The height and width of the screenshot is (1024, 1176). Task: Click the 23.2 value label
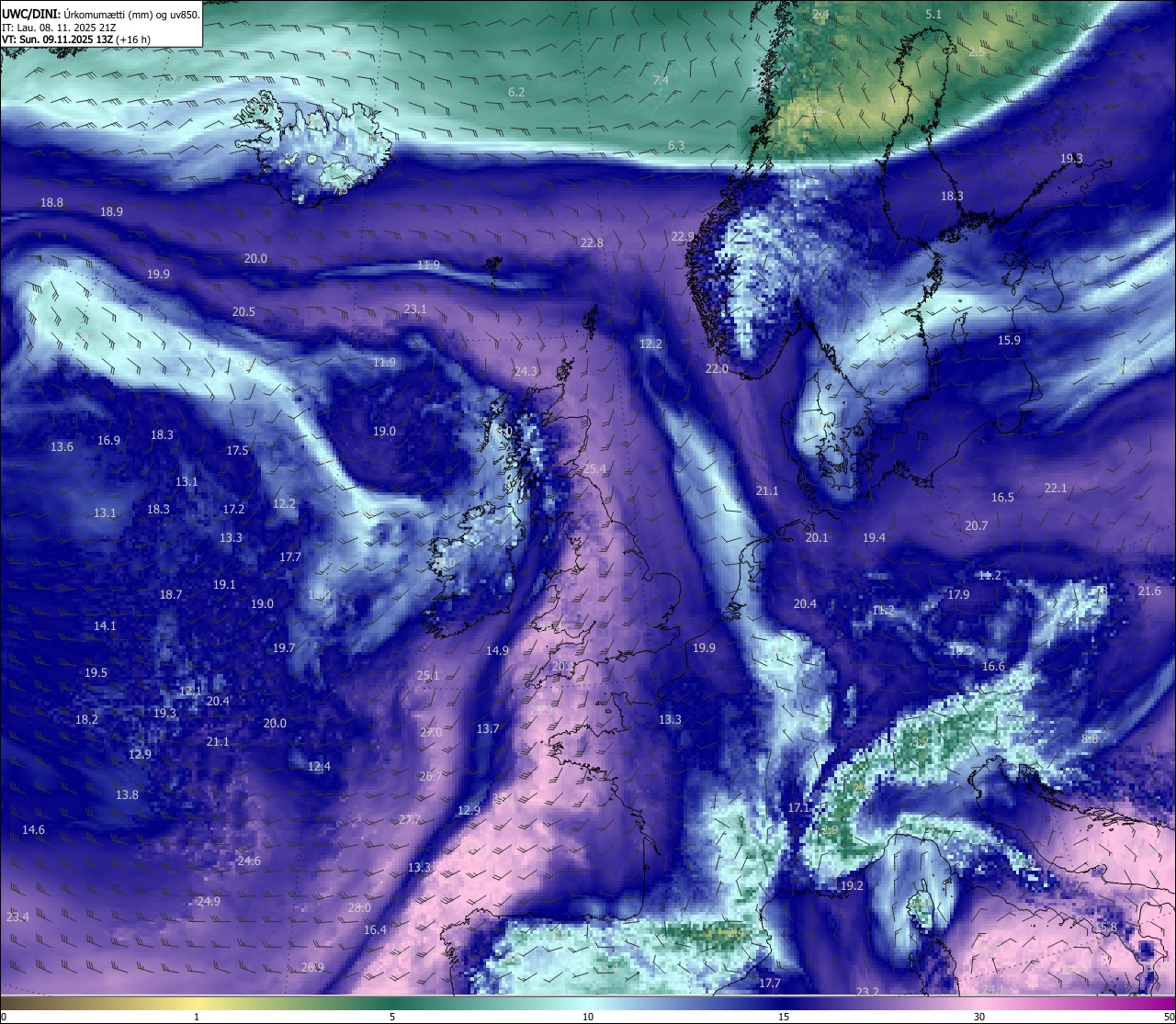pyautogui.click(x=867, y=992)
